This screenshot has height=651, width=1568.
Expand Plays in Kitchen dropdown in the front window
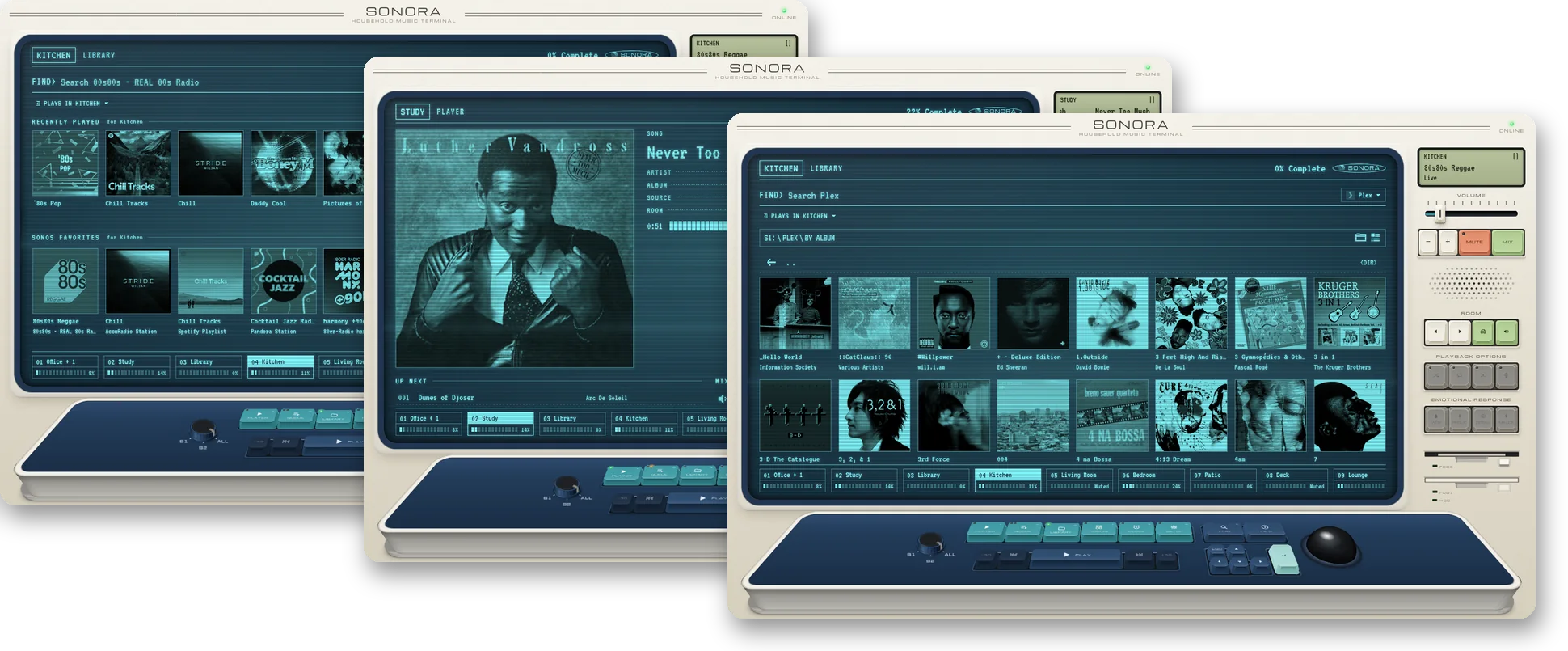(x=800, y=216)
